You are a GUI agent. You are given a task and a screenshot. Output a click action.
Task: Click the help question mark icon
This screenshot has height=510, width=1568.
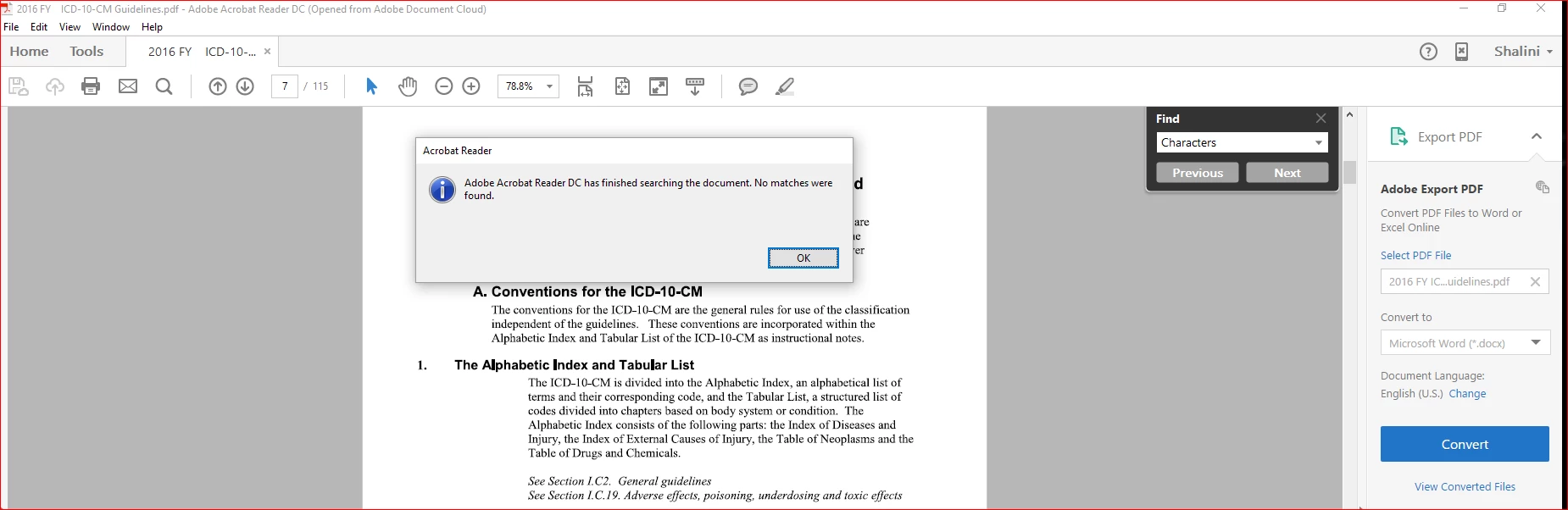click(1428, 52)
